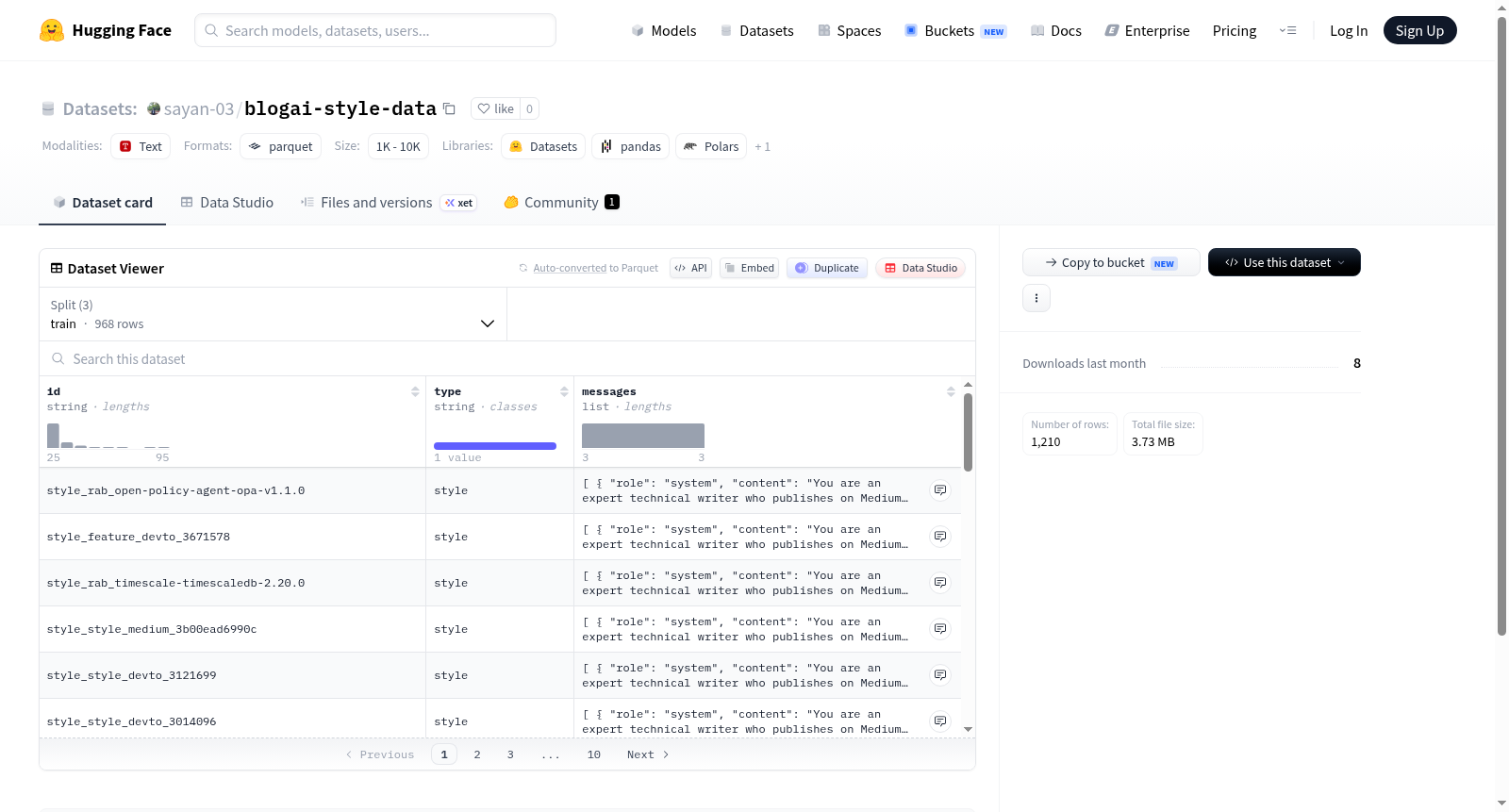Click the search magnifier in dataset search
This screenshot has width=1509, height=812.
click(x=58, y=359)
